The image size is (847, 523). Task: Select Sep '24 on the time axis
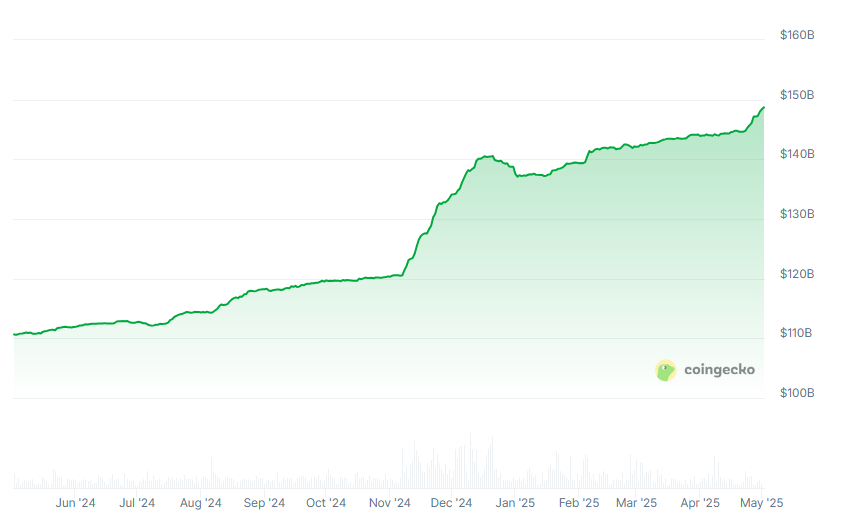[264, 503]
